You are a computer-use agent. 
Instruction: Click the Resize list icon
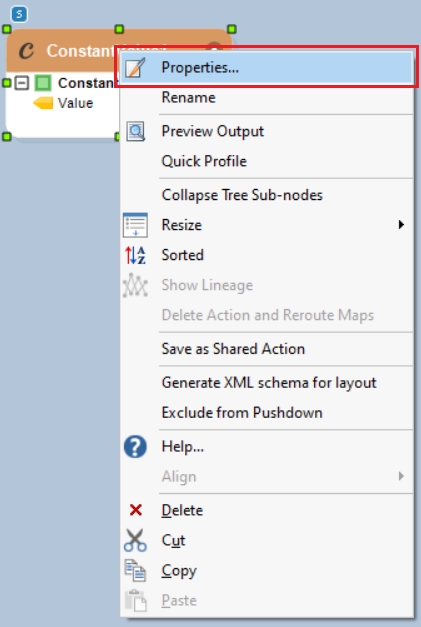pyautogui.click(x=135, y=225)
